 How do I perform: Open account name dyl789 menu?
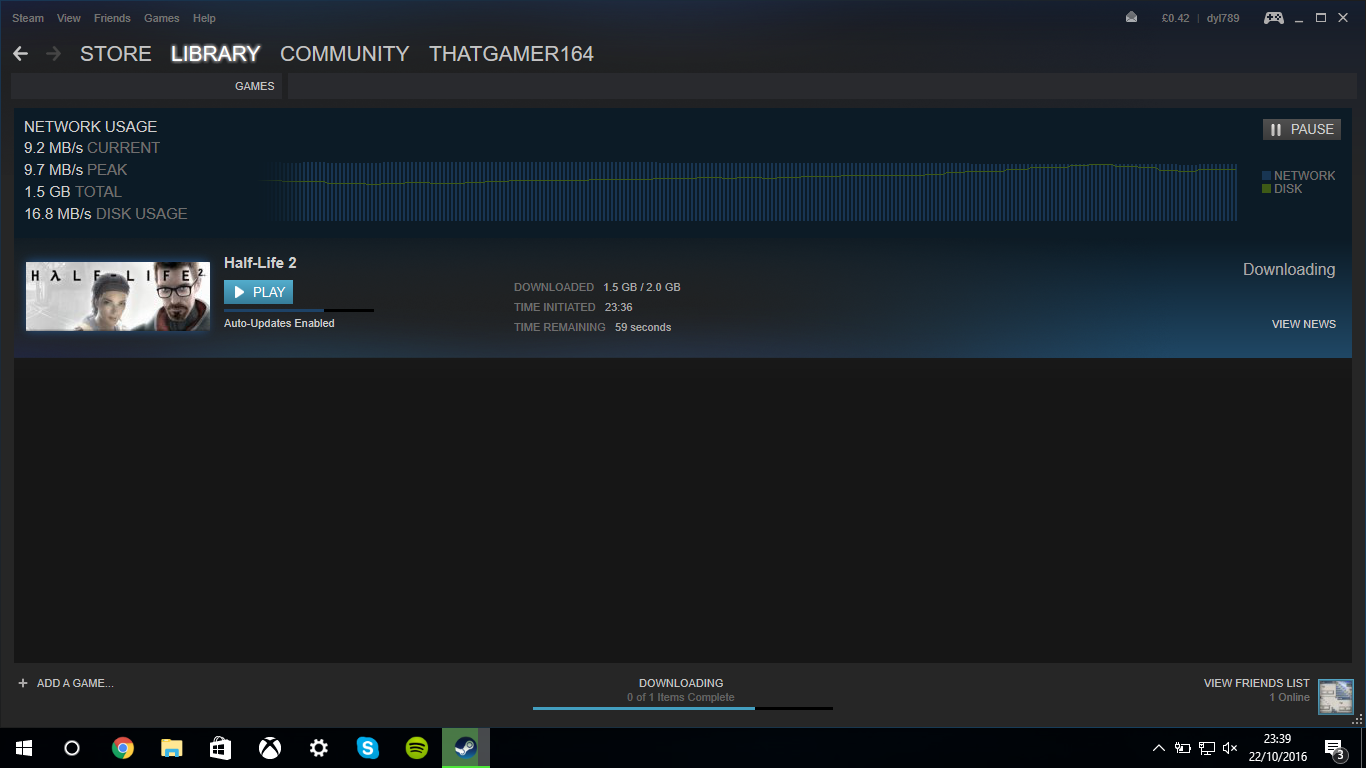[1223, 18]
